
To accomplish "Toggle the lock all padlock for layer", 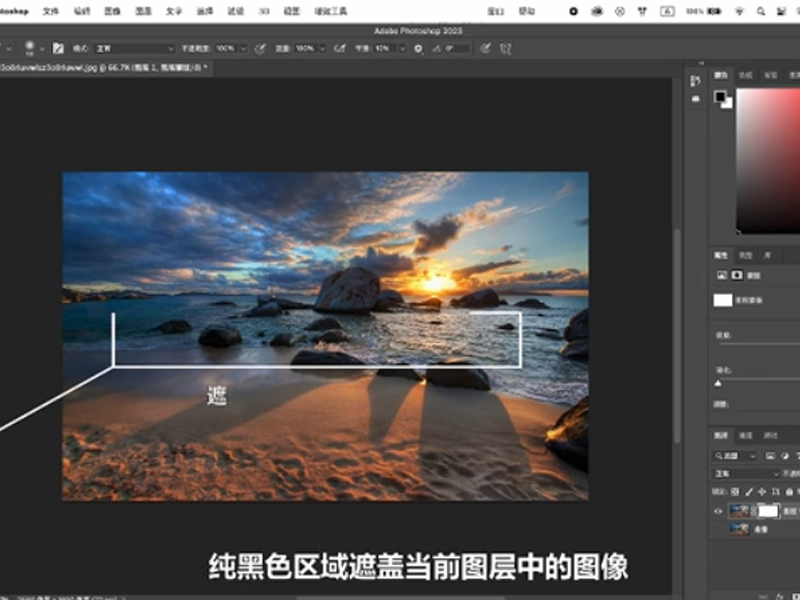I will pyautogui.click(x=790, y=491).
